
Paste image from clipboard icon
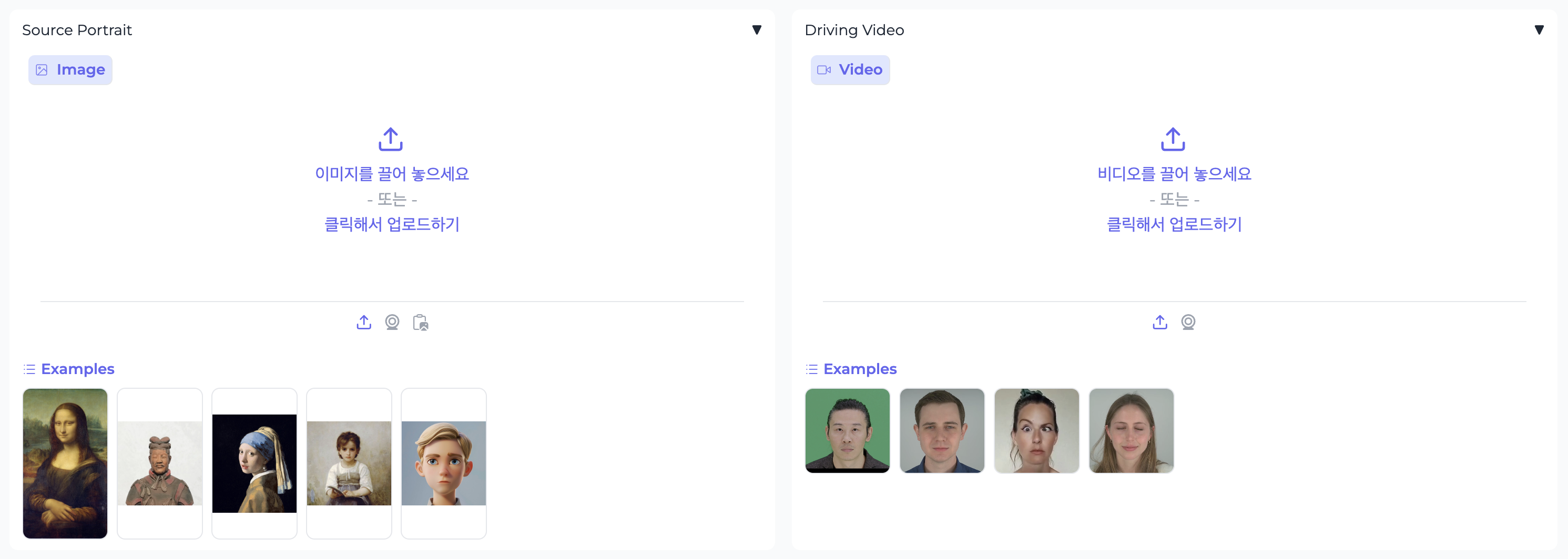point(420,322)
